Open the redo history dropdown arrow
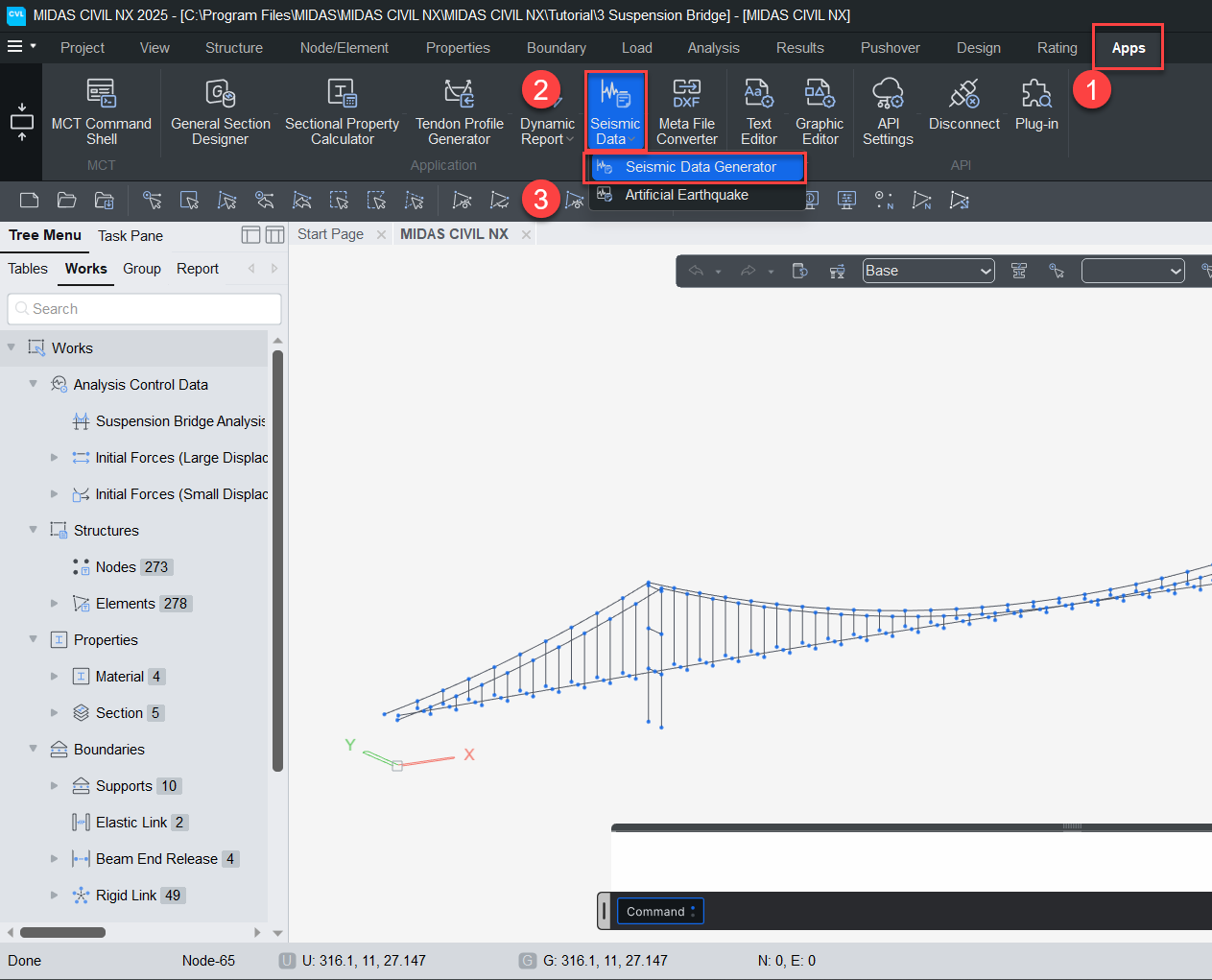The image size is (1212, 980). tap(771, 272)
